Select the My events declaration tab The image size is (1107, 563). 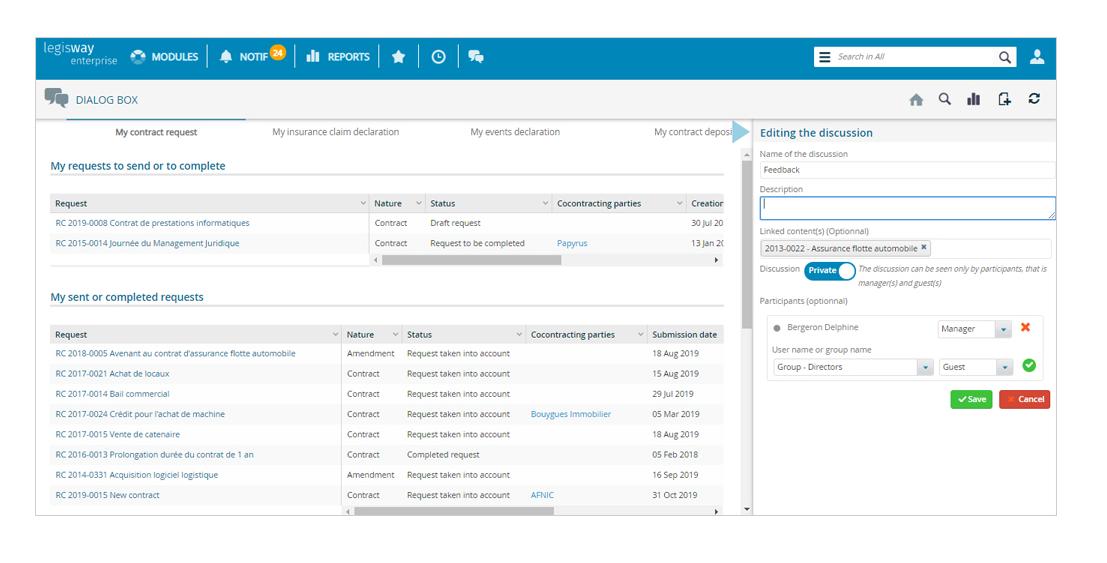click(x=515, y=132)
